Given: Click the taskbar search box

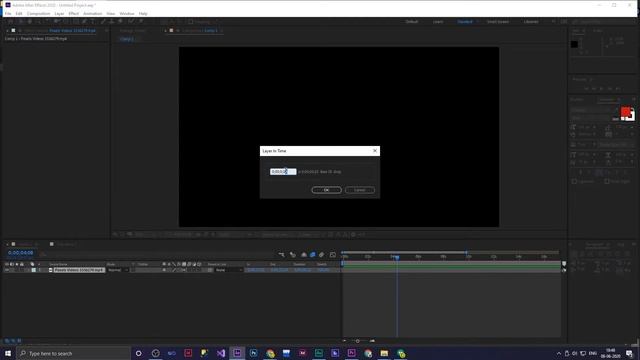Looking at the screenshot, I should pyautogui.click(x=73, y=353).
